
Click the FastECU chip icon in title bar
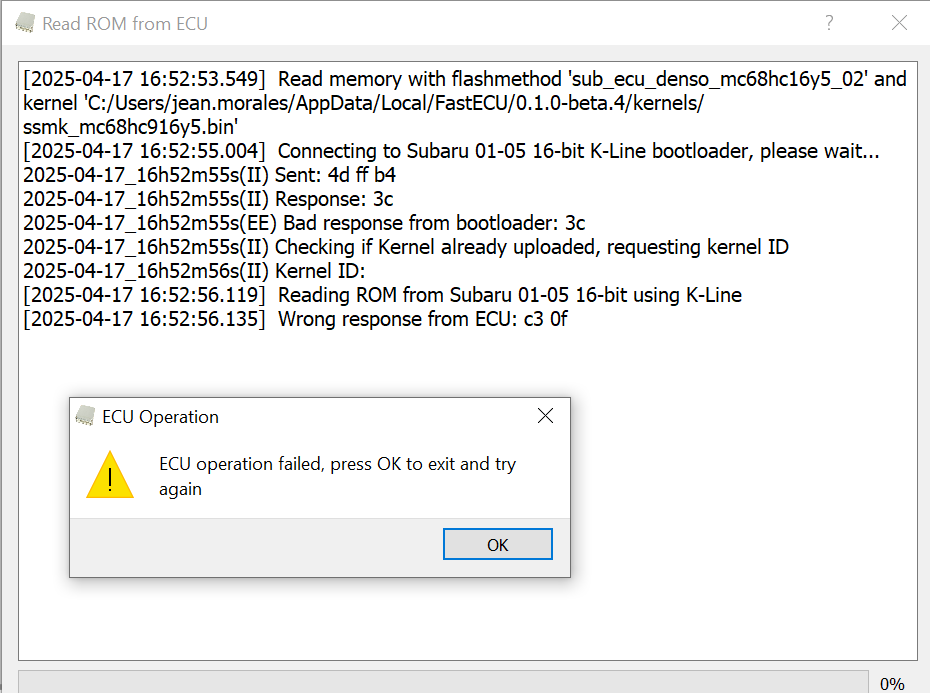(25, 23)
